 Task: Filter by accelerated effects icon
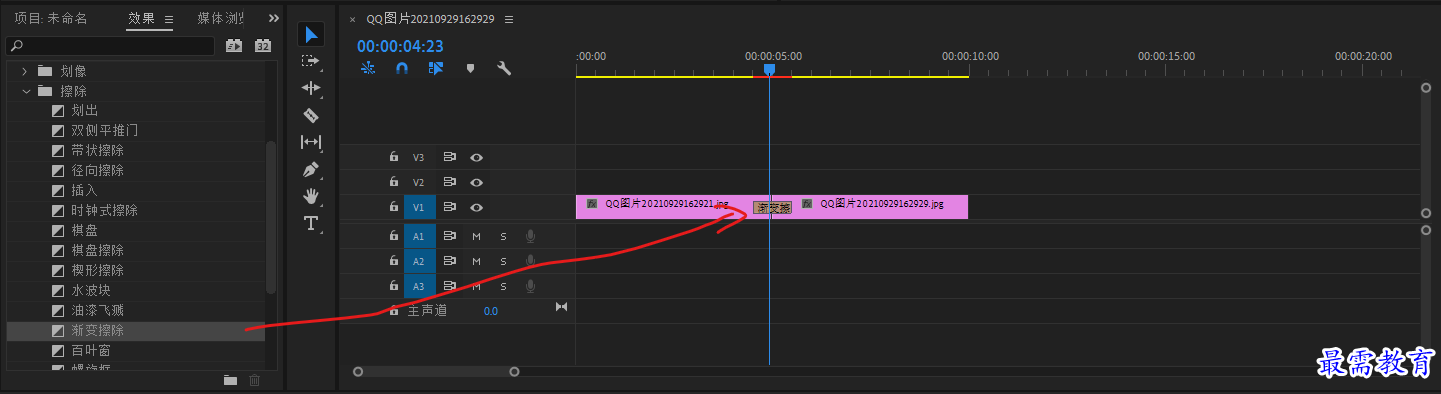point(234,46)
